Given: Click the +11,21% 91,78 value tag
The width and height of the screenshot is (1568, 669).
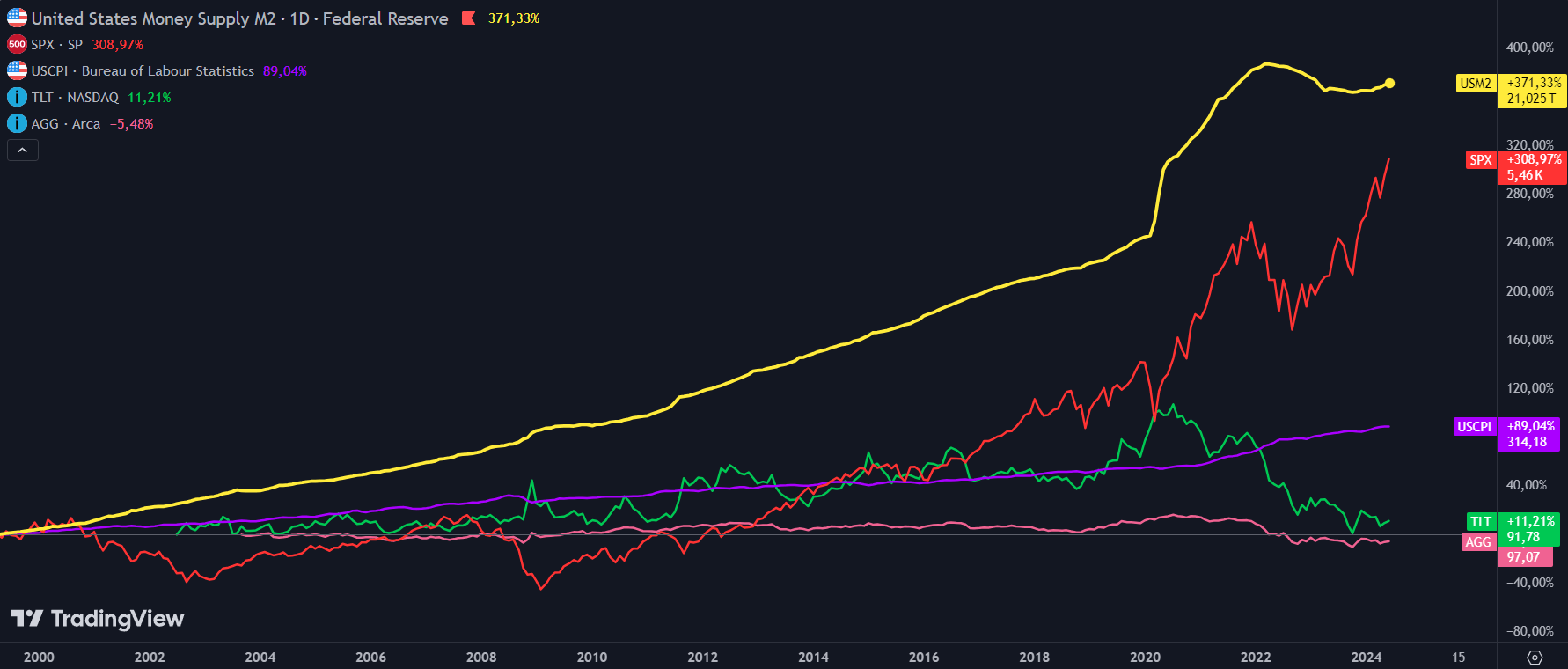Looking at the screenshot, I should [x=1528, y=529].
